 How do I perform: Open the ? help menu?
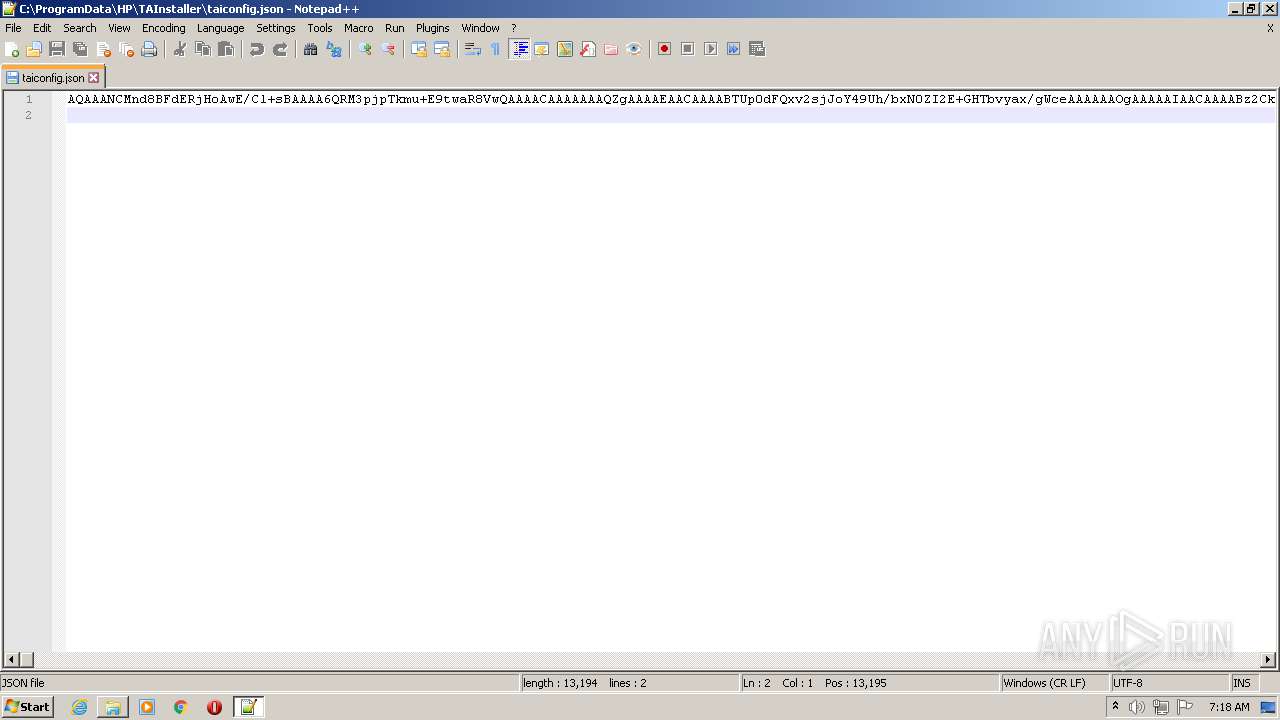514,28
